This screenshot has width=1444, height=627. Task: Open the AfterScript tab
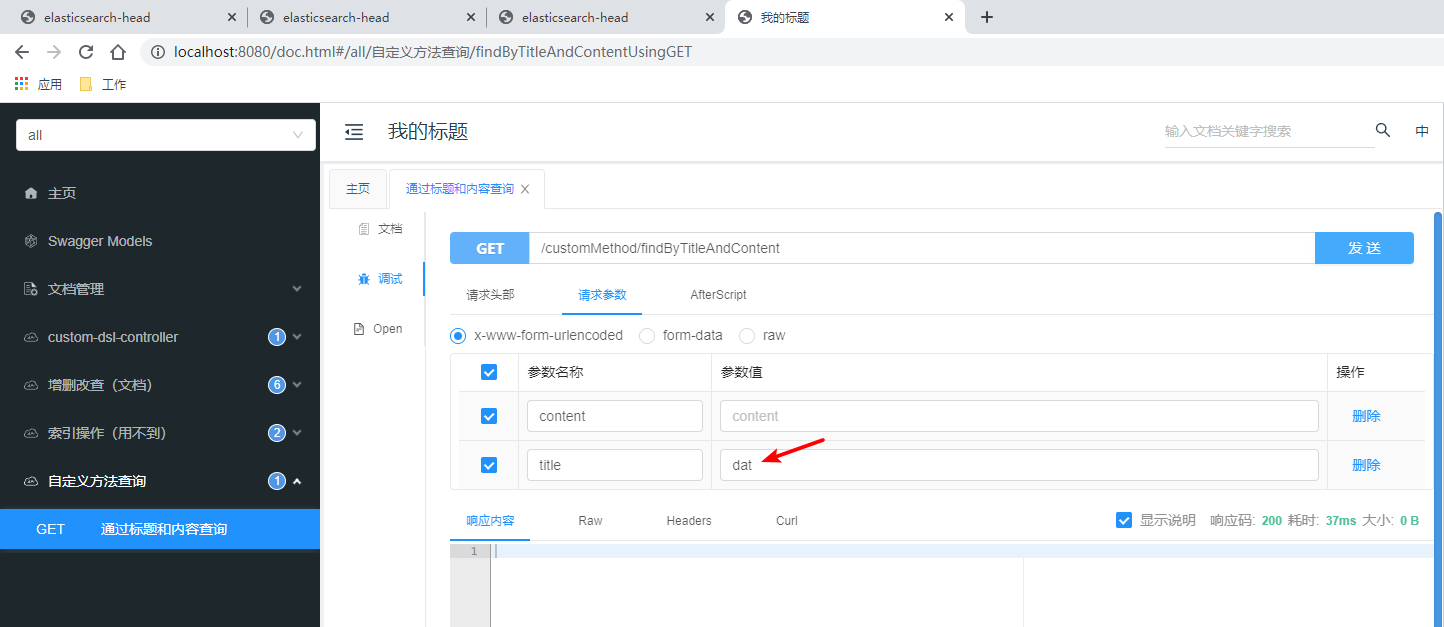pos(718,295)
